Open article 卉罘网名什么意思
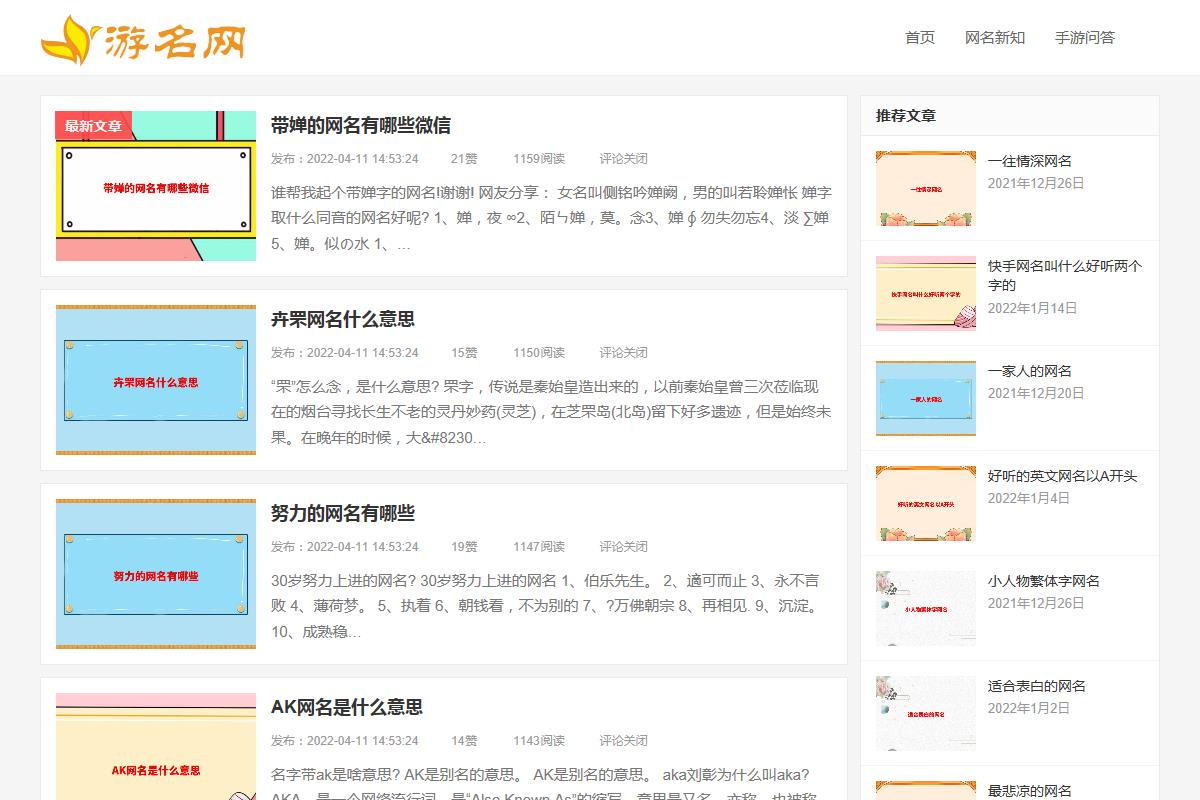1200x800 pixels. [343, 319]
